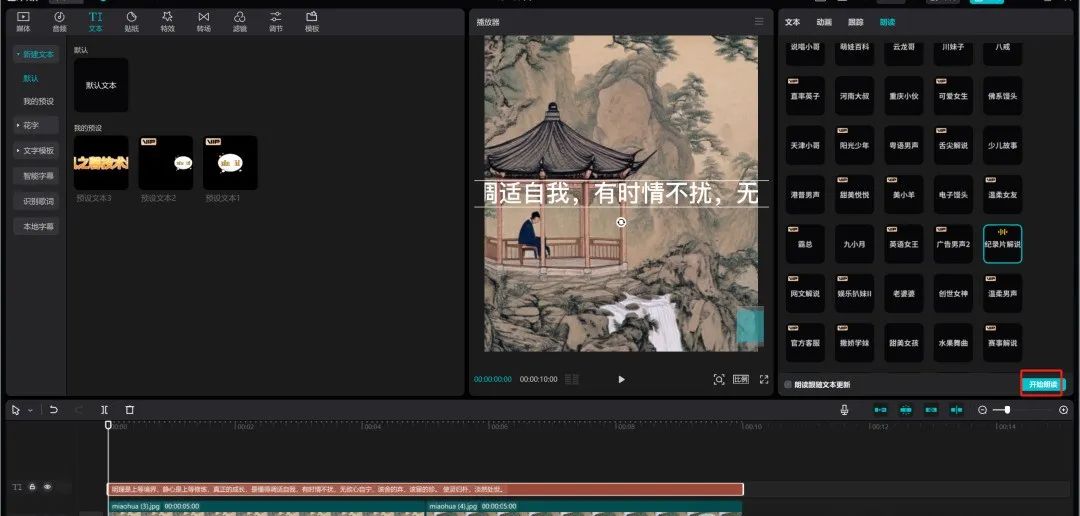The width and height of the screenshot is (1080, 516).
Task: Select the 少儿故事 voice
Action: (1003, 145)
